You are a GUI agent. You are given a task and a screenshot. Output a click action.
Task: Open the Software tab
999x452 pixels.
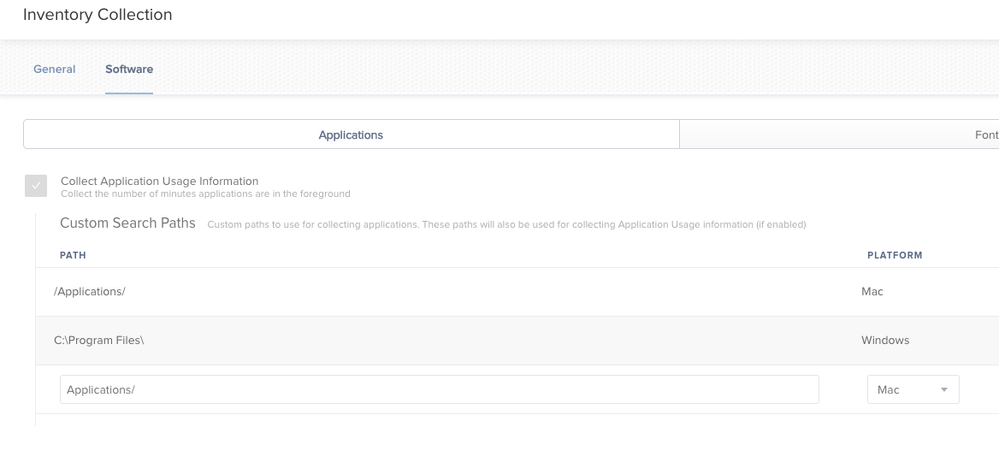click(129, 69)
